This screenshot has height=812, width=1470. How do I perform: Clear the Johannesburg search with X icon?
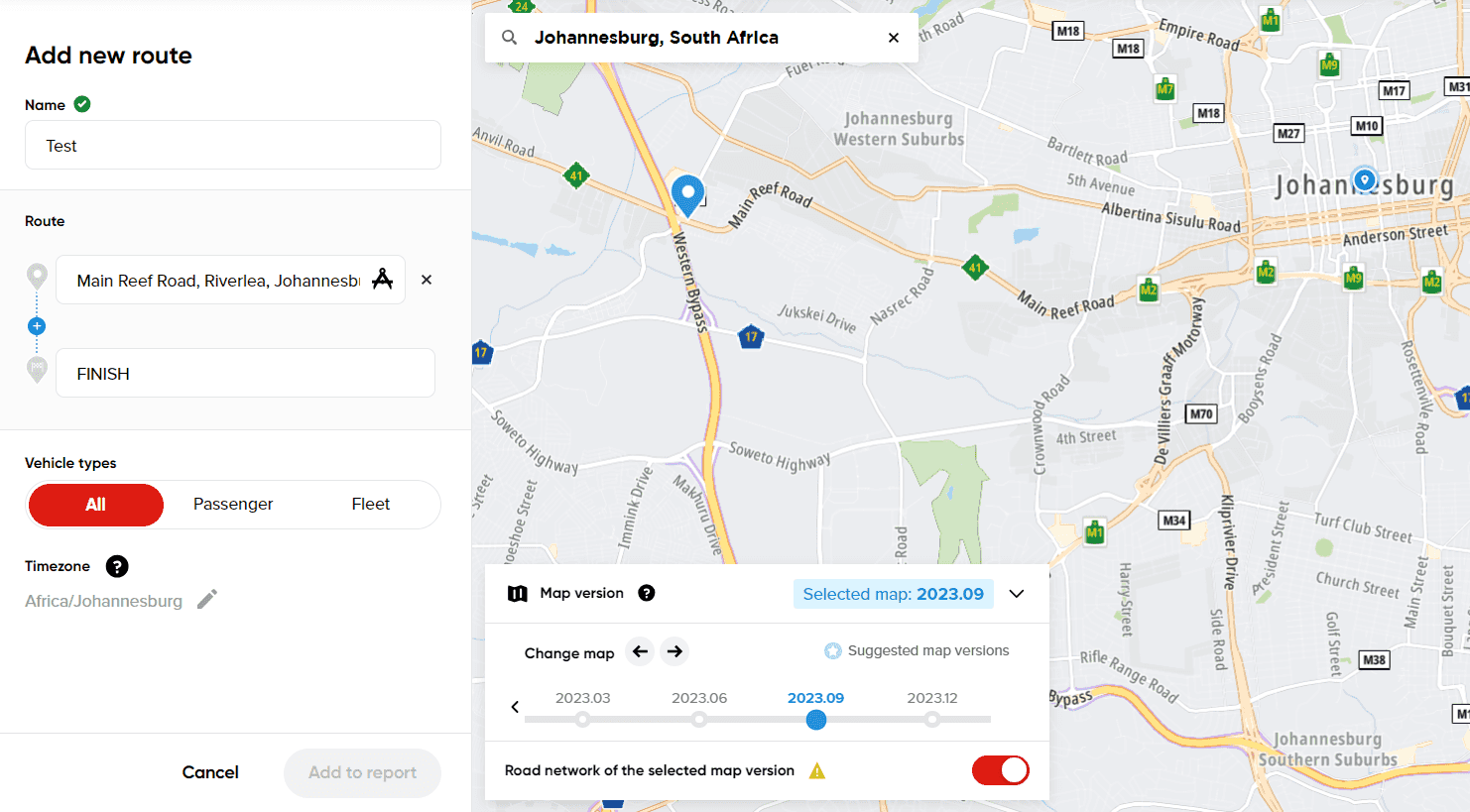894,38
